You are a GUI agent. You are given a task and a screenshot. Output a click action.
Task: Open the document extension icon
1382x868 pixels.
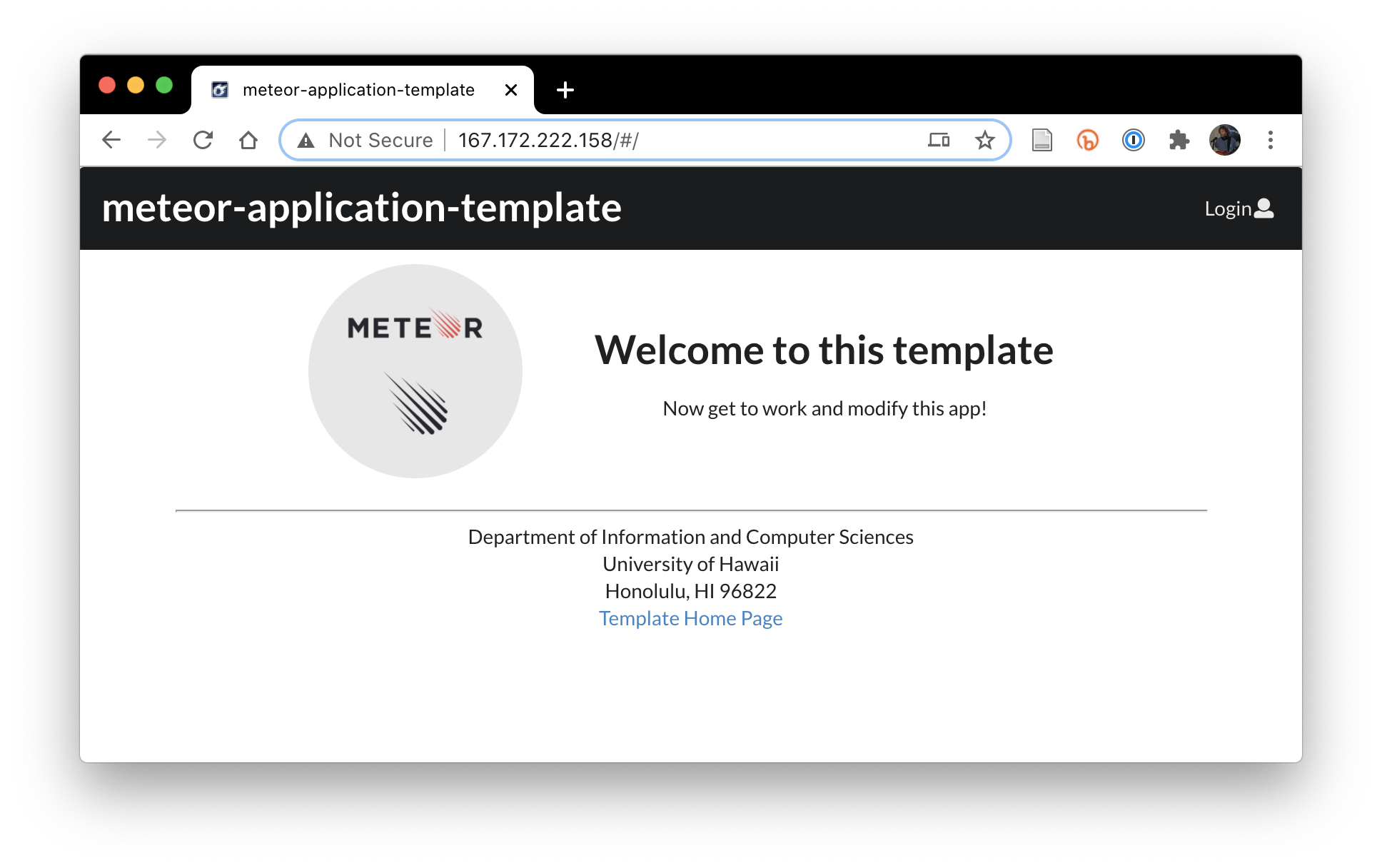point(1041,140)
